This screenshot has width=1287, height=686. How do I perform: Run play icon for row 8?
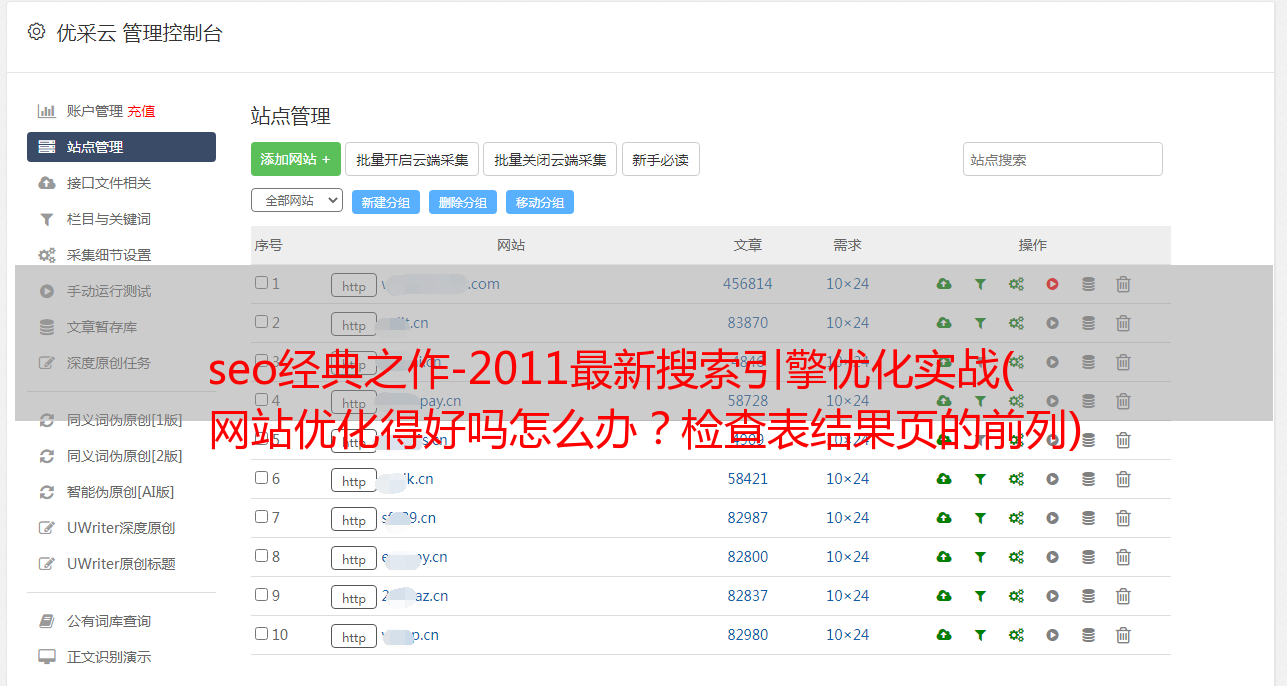[1052, 557]
